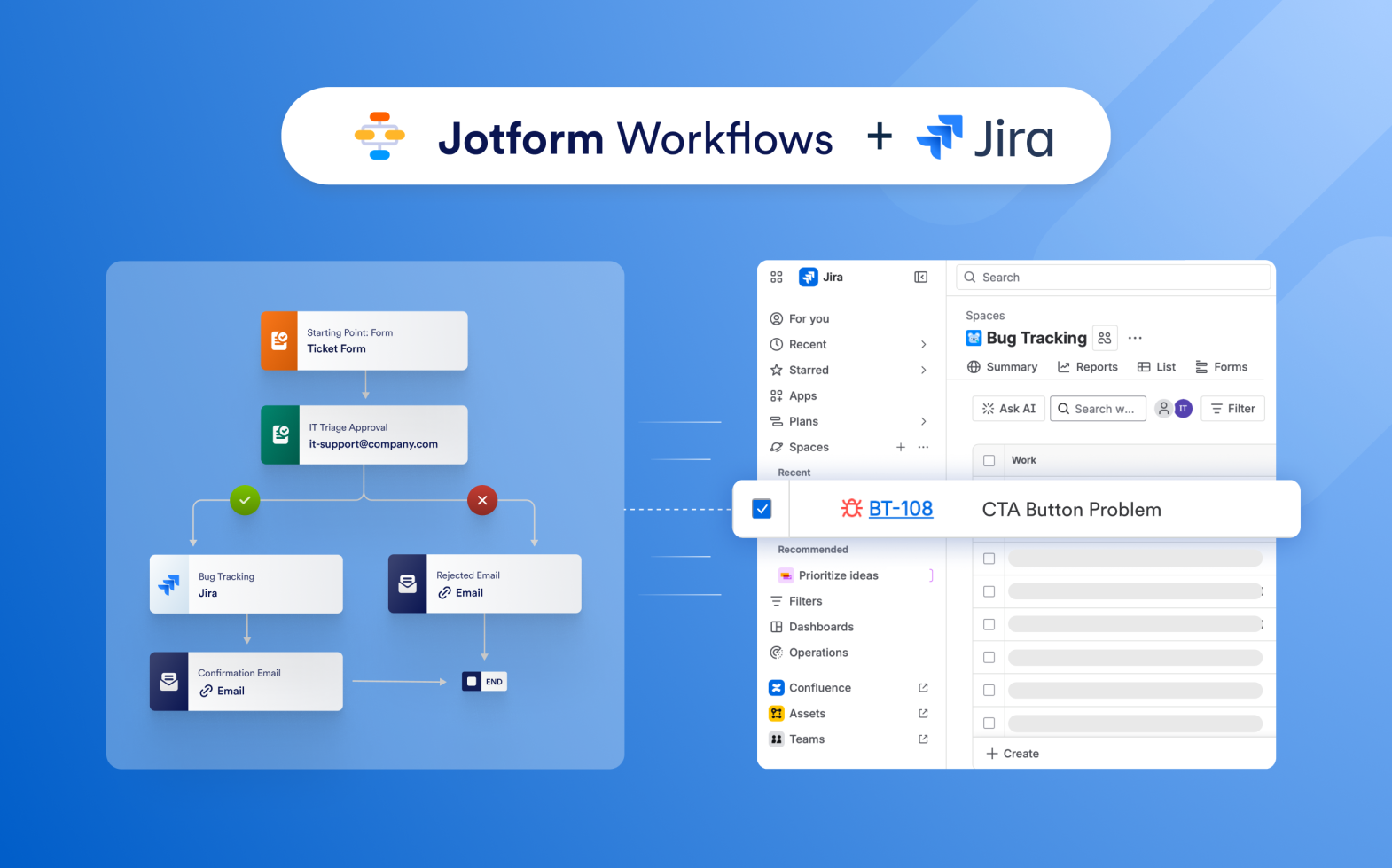
Task: Click the orange form icon on Ticket Form
Action: (279, 340)
